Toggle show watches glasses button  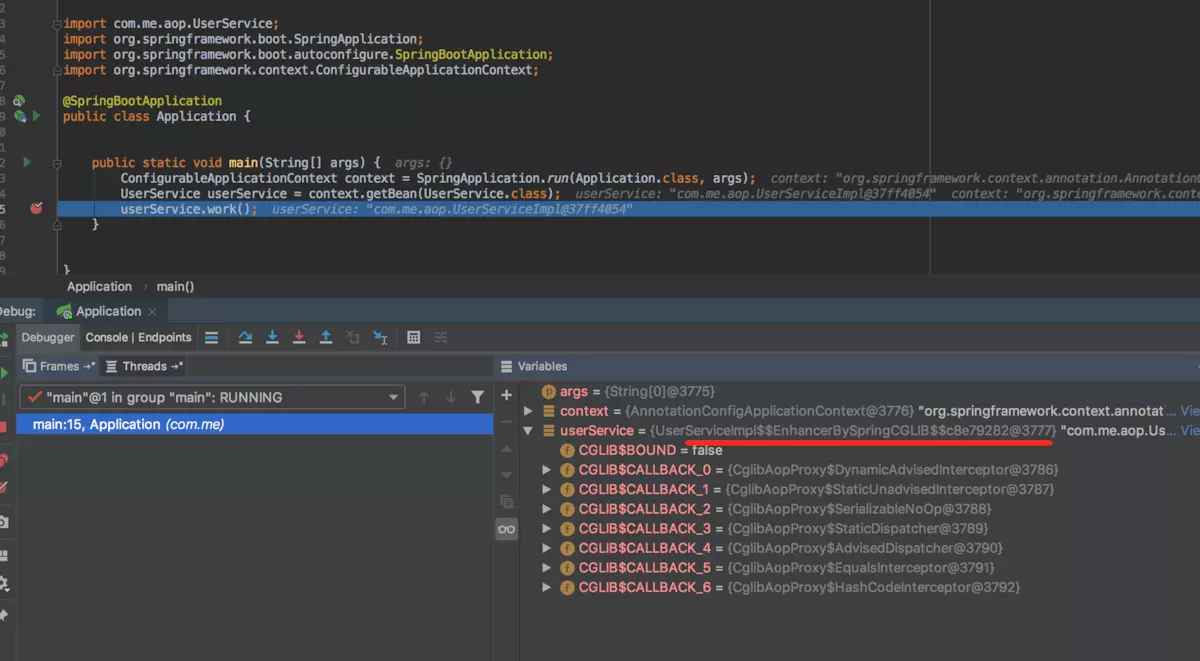click(x=506, y=529)
